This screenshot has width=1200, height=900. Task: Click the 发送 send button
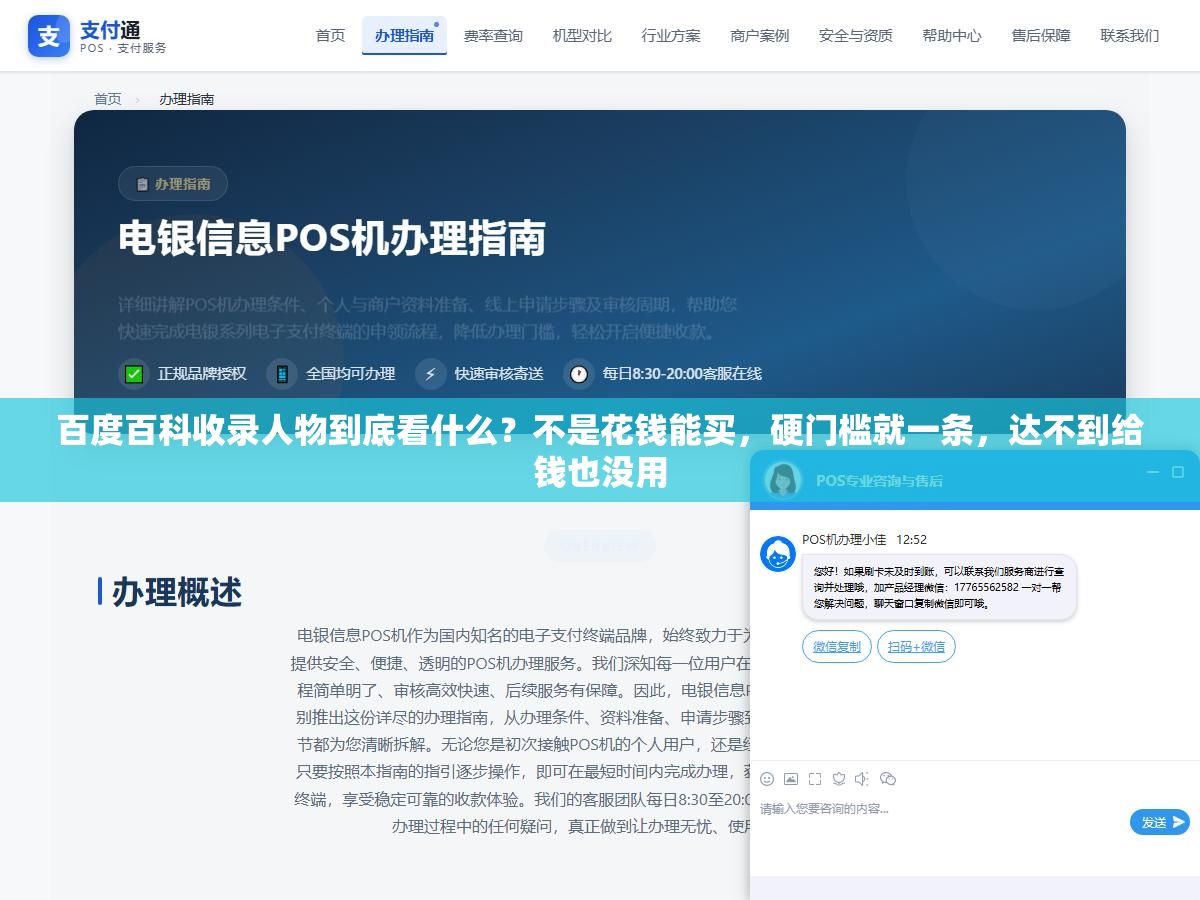pos(1160,822)
